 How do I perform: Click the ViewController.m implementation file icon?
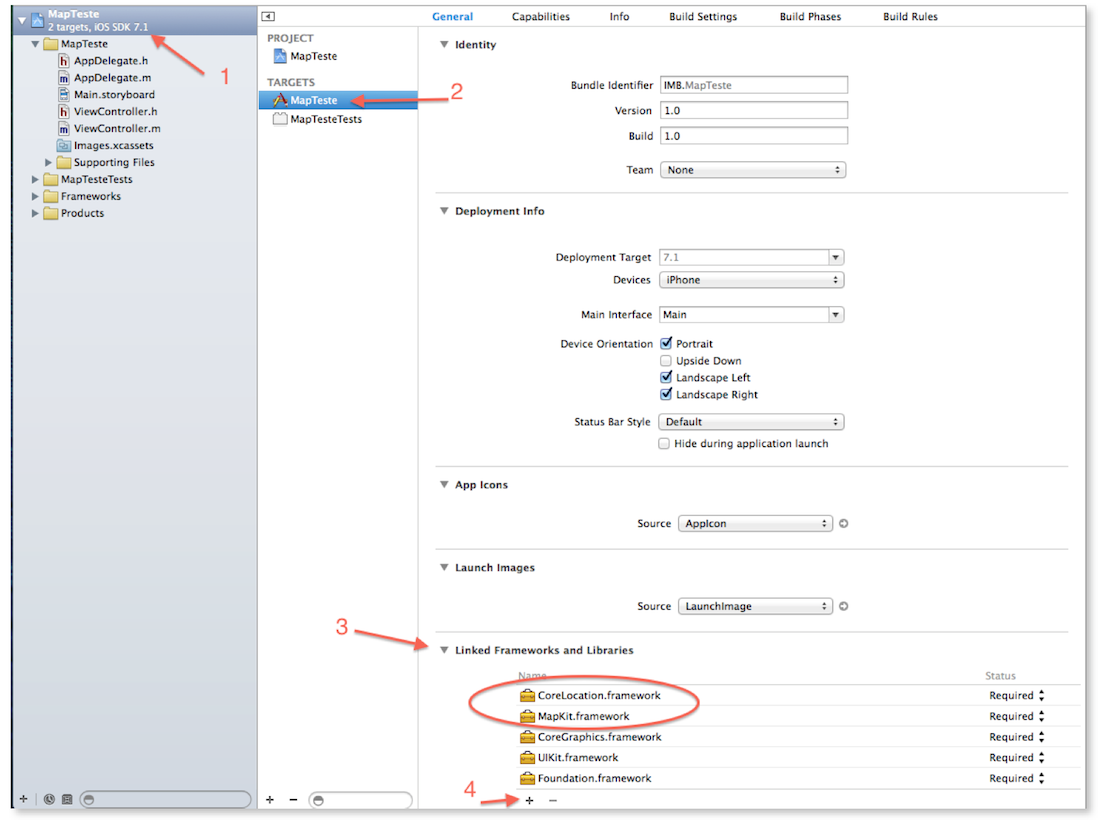(64, 128)
